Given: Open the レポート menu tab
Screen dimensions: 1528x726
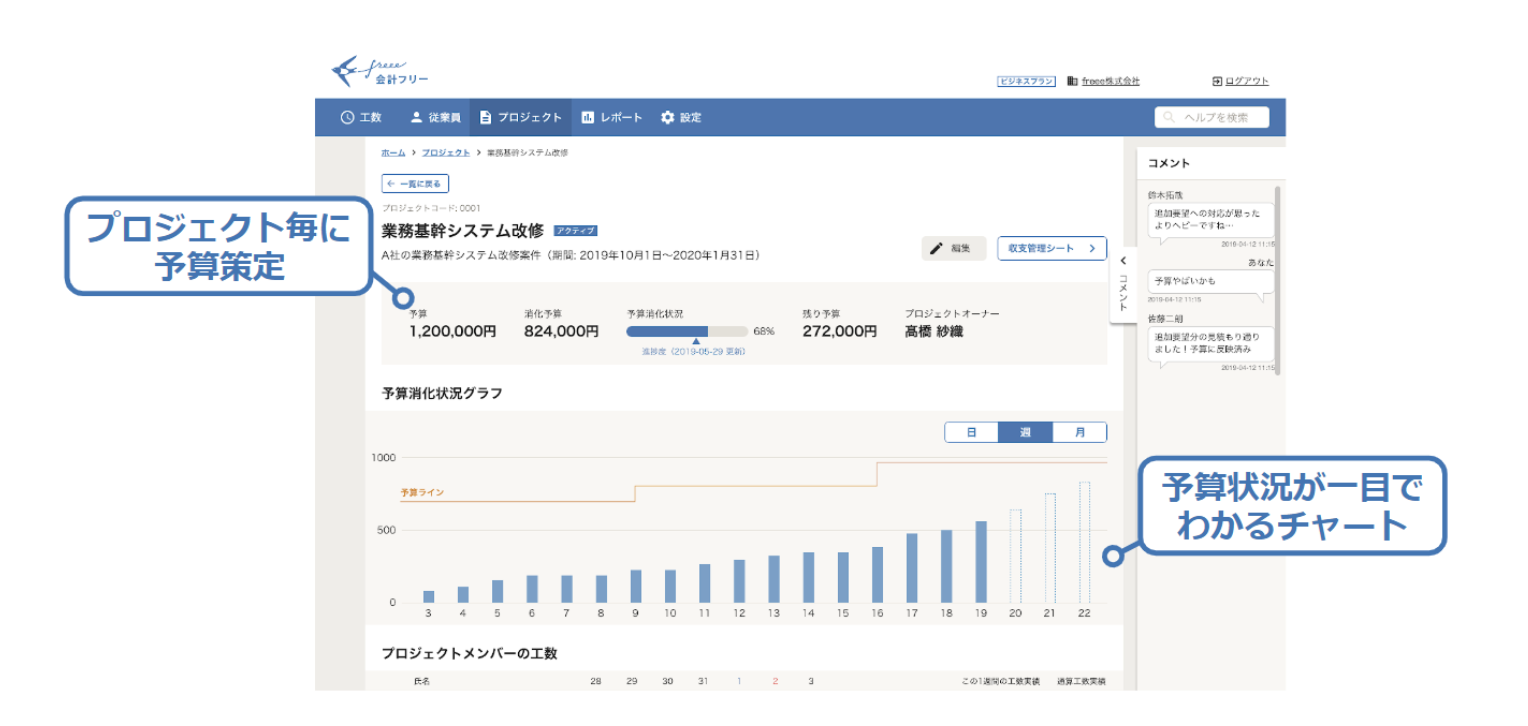Looking at the screenshot, I should point(612,117).
